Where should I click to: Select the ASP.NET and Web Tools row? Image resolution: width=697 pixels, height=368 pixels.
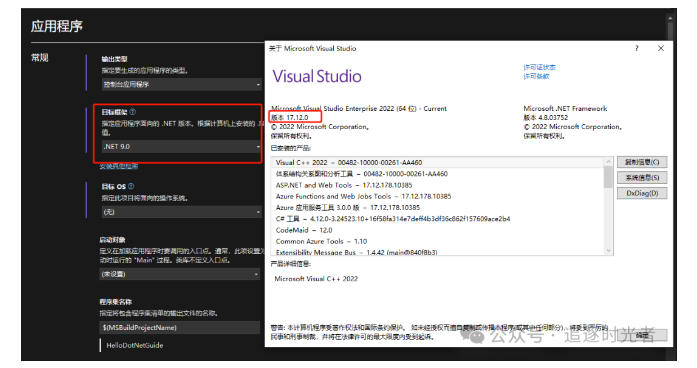pyautogui.click(x=437, y=185)
